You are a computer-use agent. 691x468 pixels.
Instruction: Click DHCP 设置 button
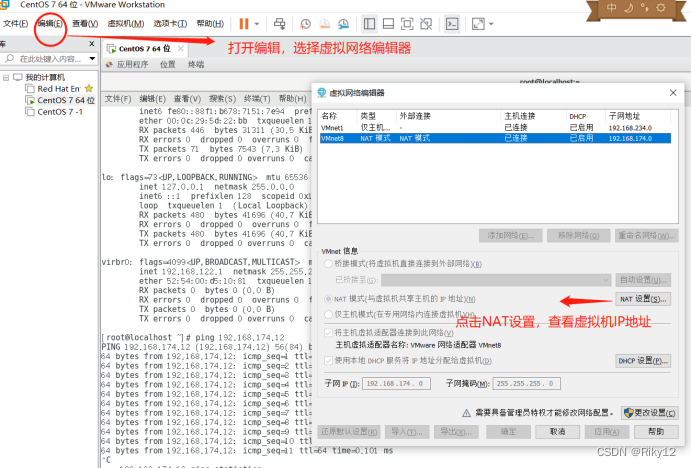643,360
